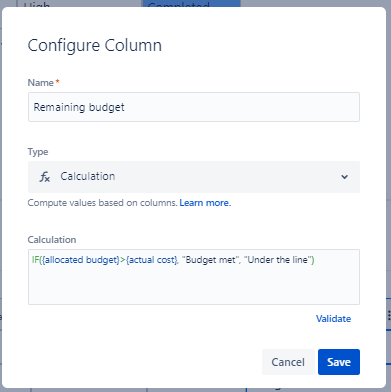
Task: Click the {actual cost} token in formula
Action: pyautogui.click(x=152, y=260)
